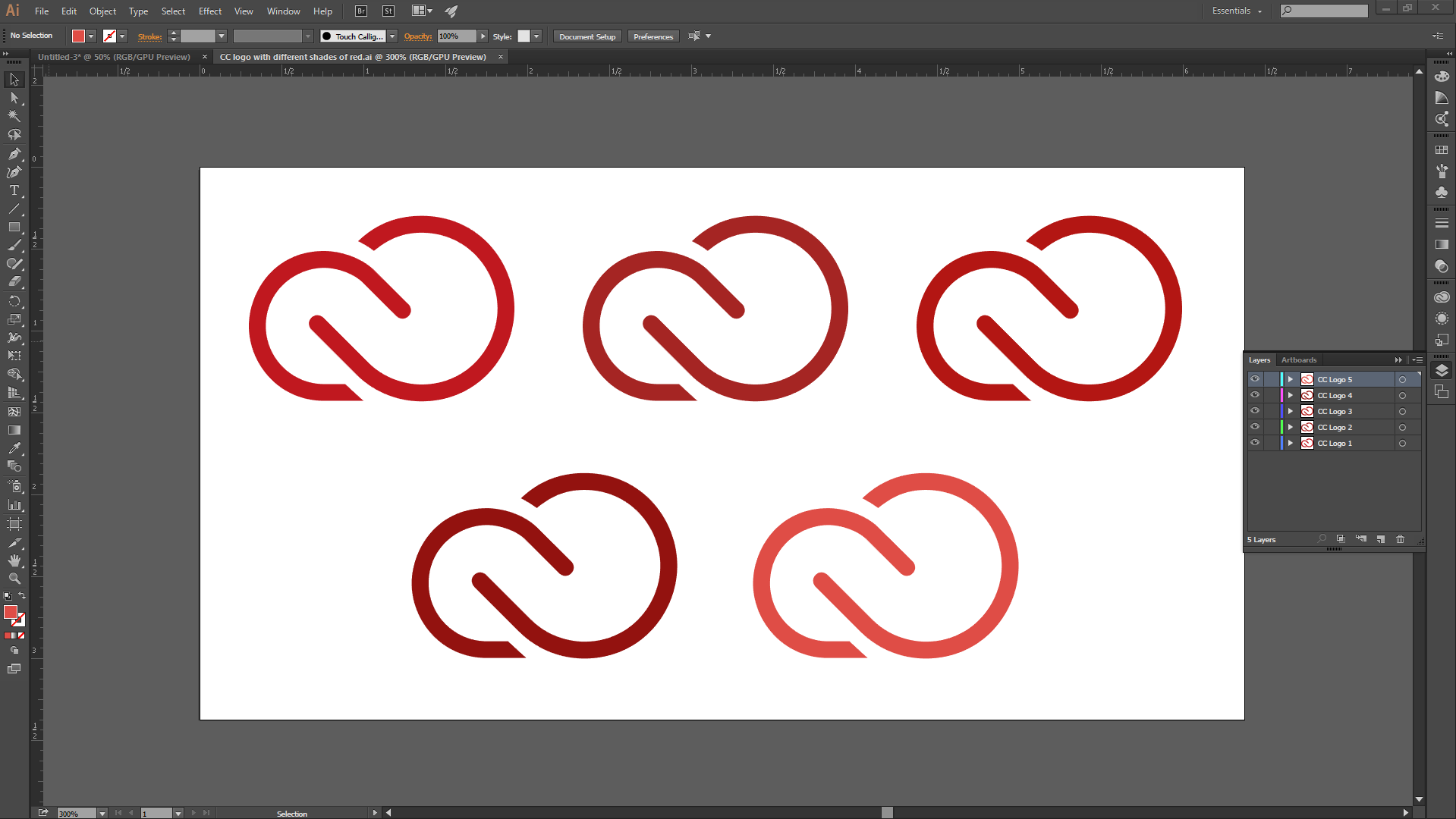This screenshot has height=819, width=1456.
Task: Hide the CC Logo 3 layer
Action: point(1254,411)
